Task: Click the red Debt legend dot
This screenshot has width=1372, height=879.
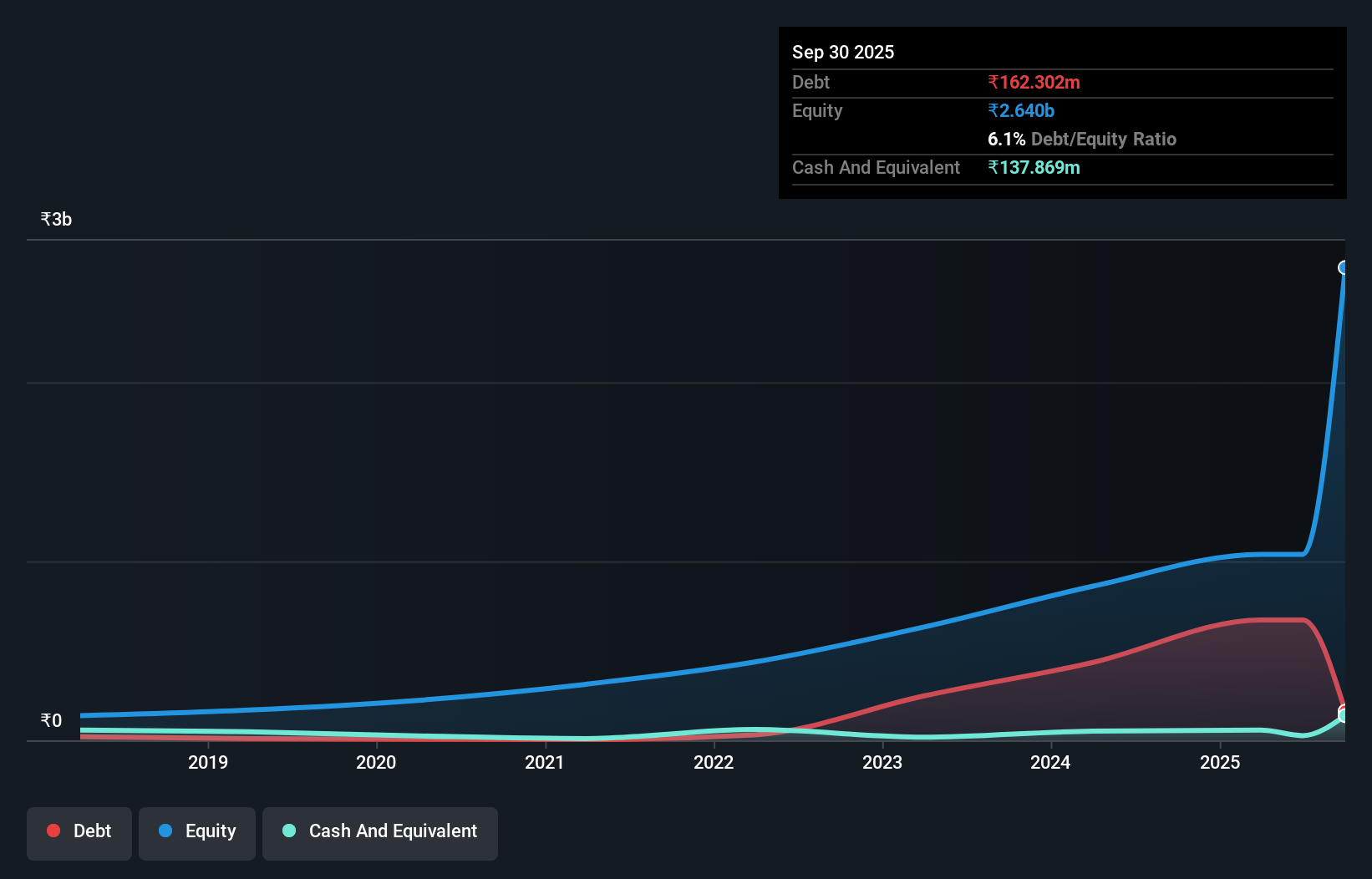Action: click(53, 831)
